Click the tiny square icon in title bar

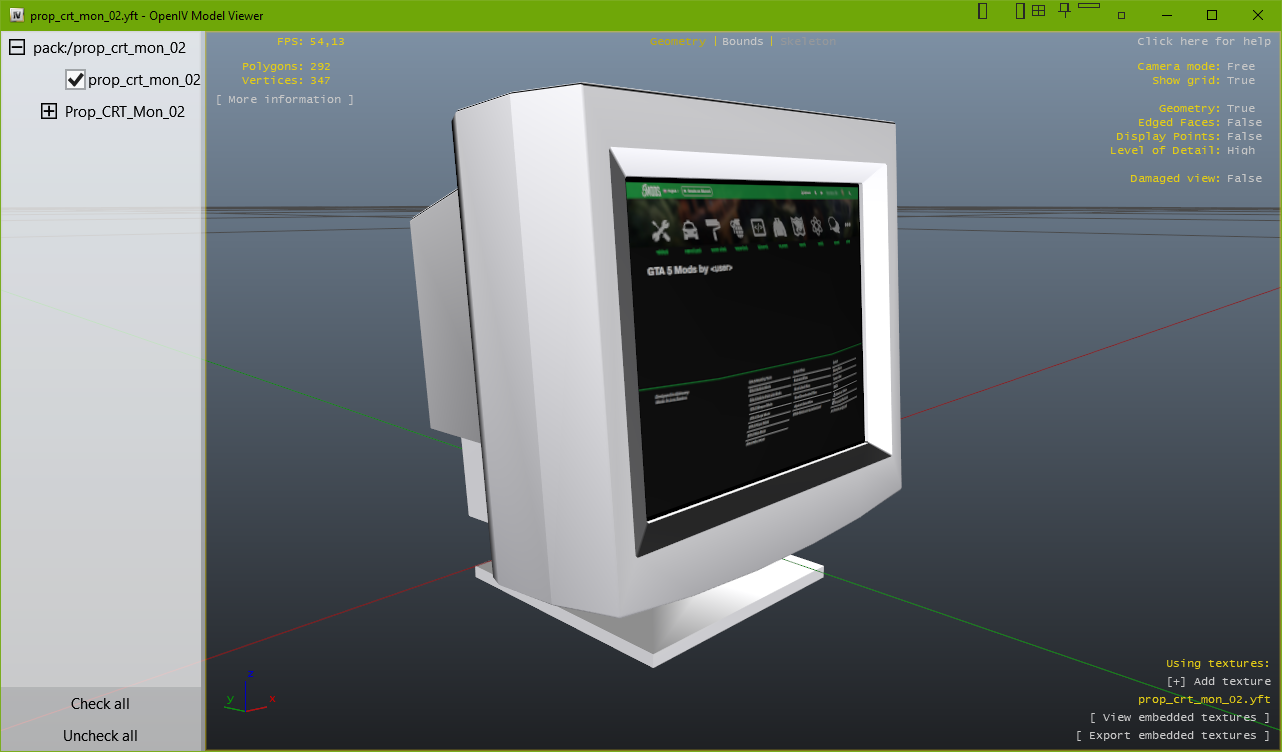1122,15
